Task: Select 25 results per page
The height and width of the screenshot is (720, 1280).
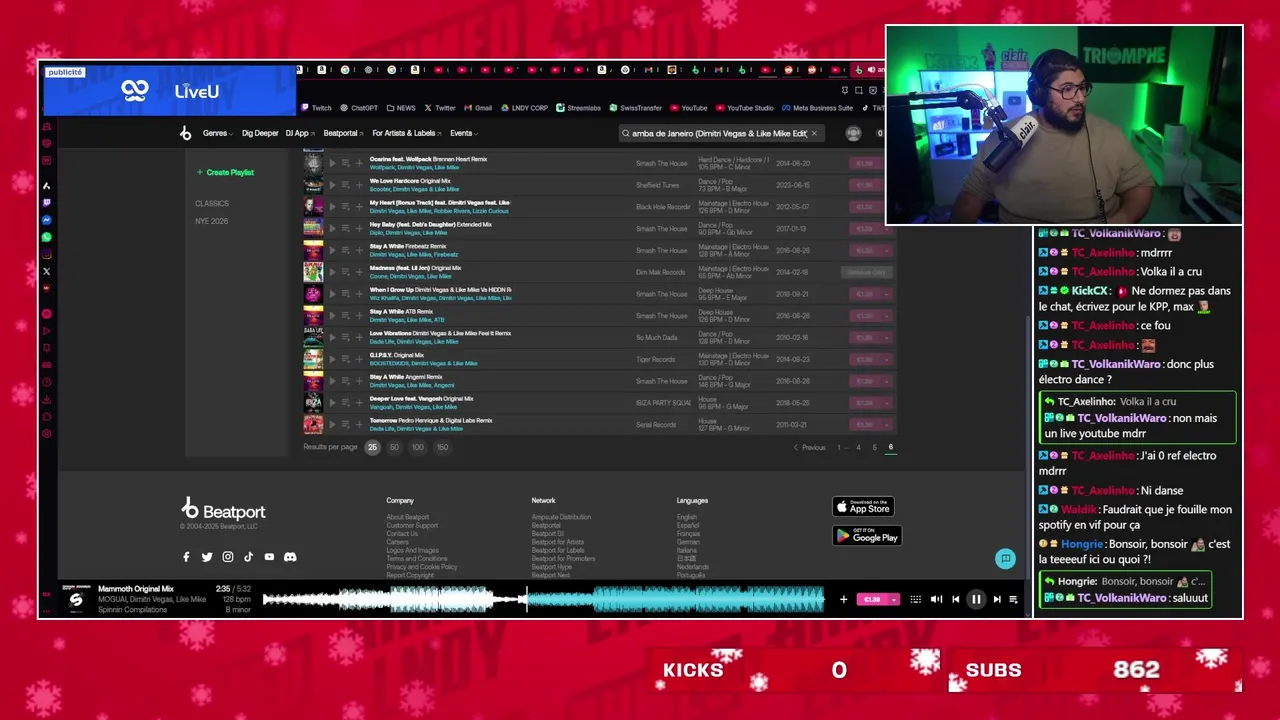Action: [372, 447]
